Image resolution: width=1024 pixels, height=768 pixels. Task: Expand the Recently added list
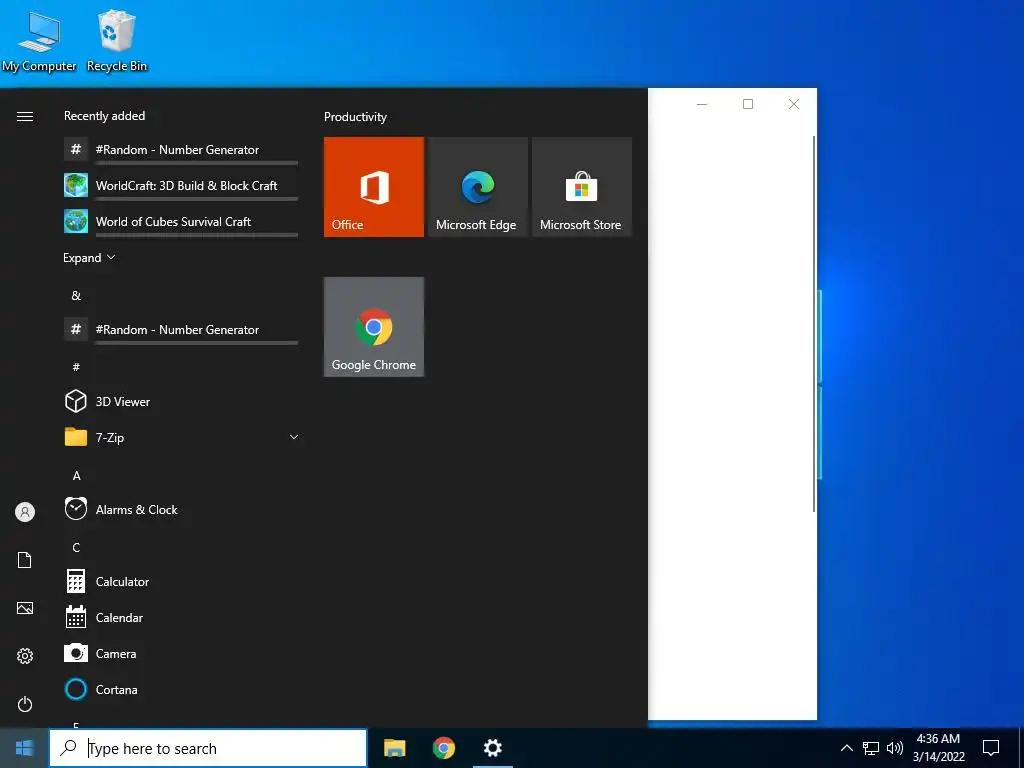click(x=89, y=257)
